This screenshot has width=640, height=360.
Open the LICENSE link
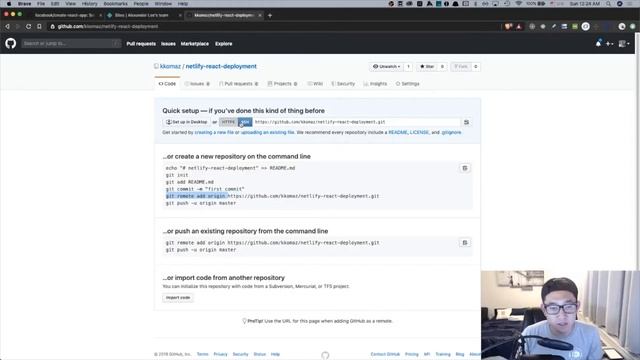420,133
